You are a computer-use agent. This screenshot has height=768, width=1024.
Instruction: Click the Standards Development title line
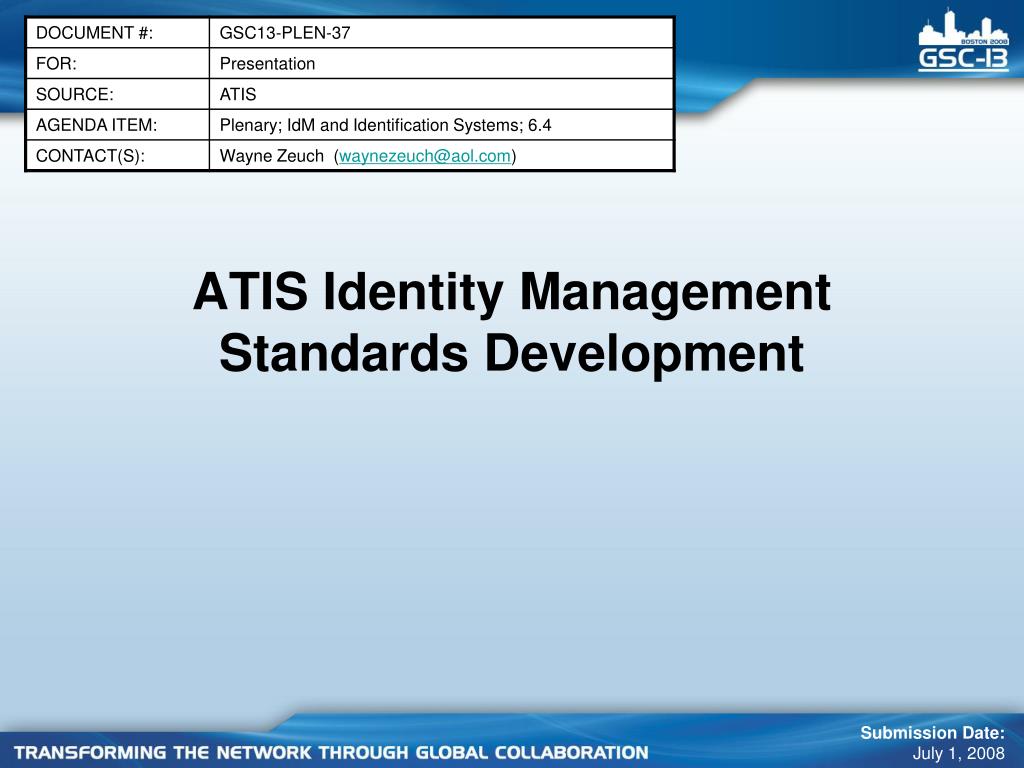point(511,353)
